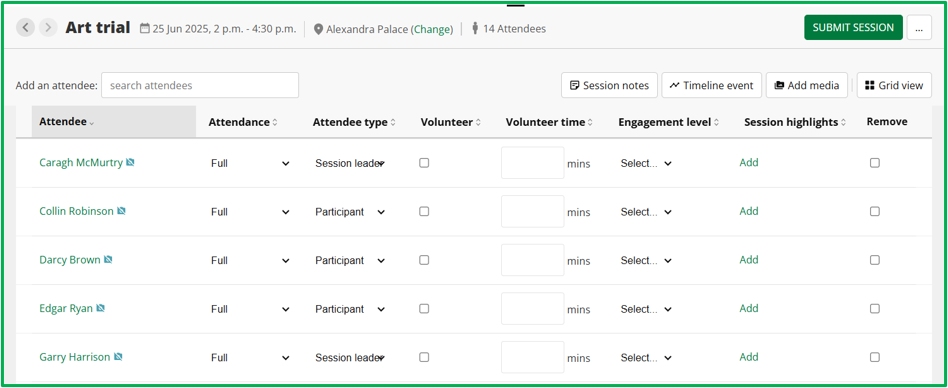Click the icon beside Edgar Ryan
This screenshot has width=948, height=388.
[x=100, y=308]
